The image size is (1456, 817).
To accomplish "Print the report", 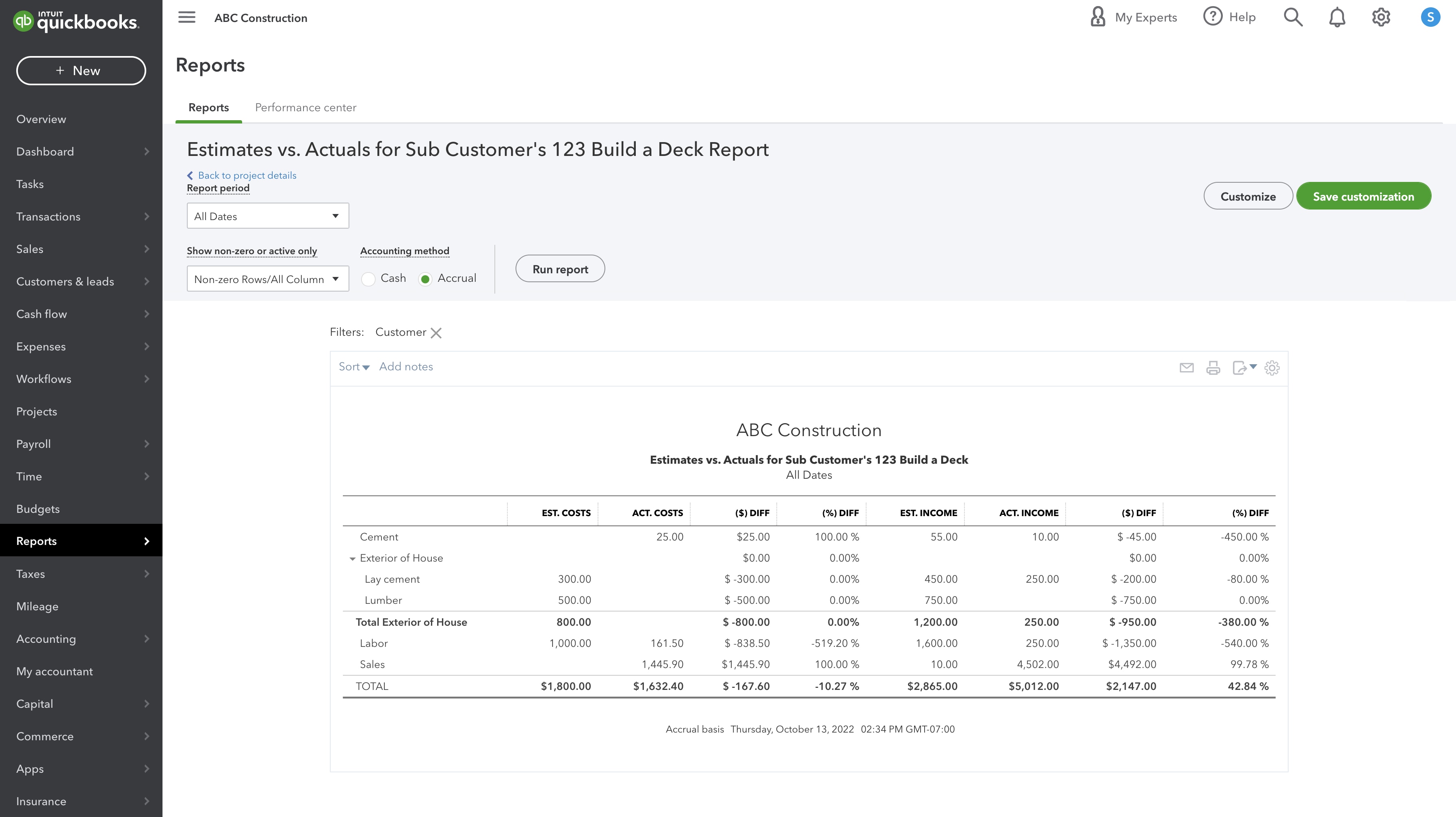I will pyautogui.click(x=1213, y=368).
